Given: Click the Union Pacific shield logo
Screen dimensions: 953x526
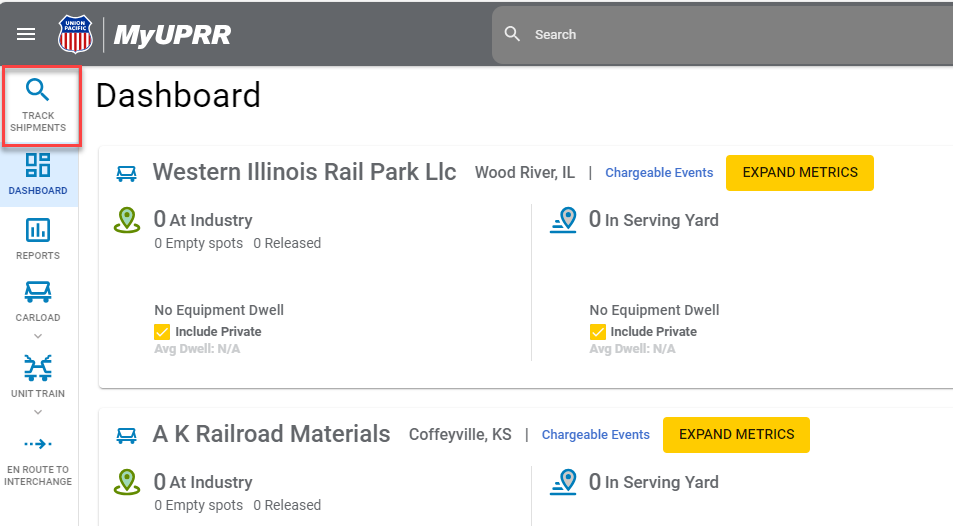Looking at the screenshot, I should tap(75, 34).
